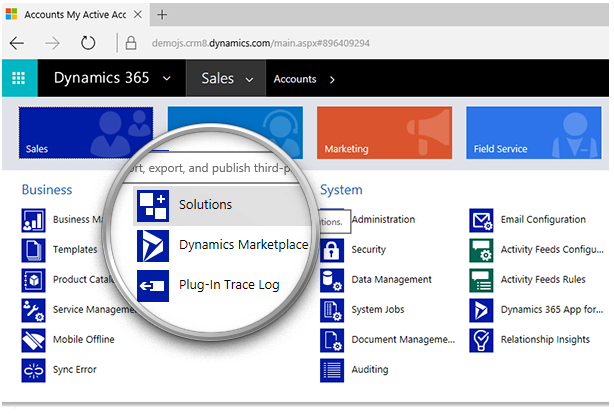Open the Solutions link

pos(206,204)
